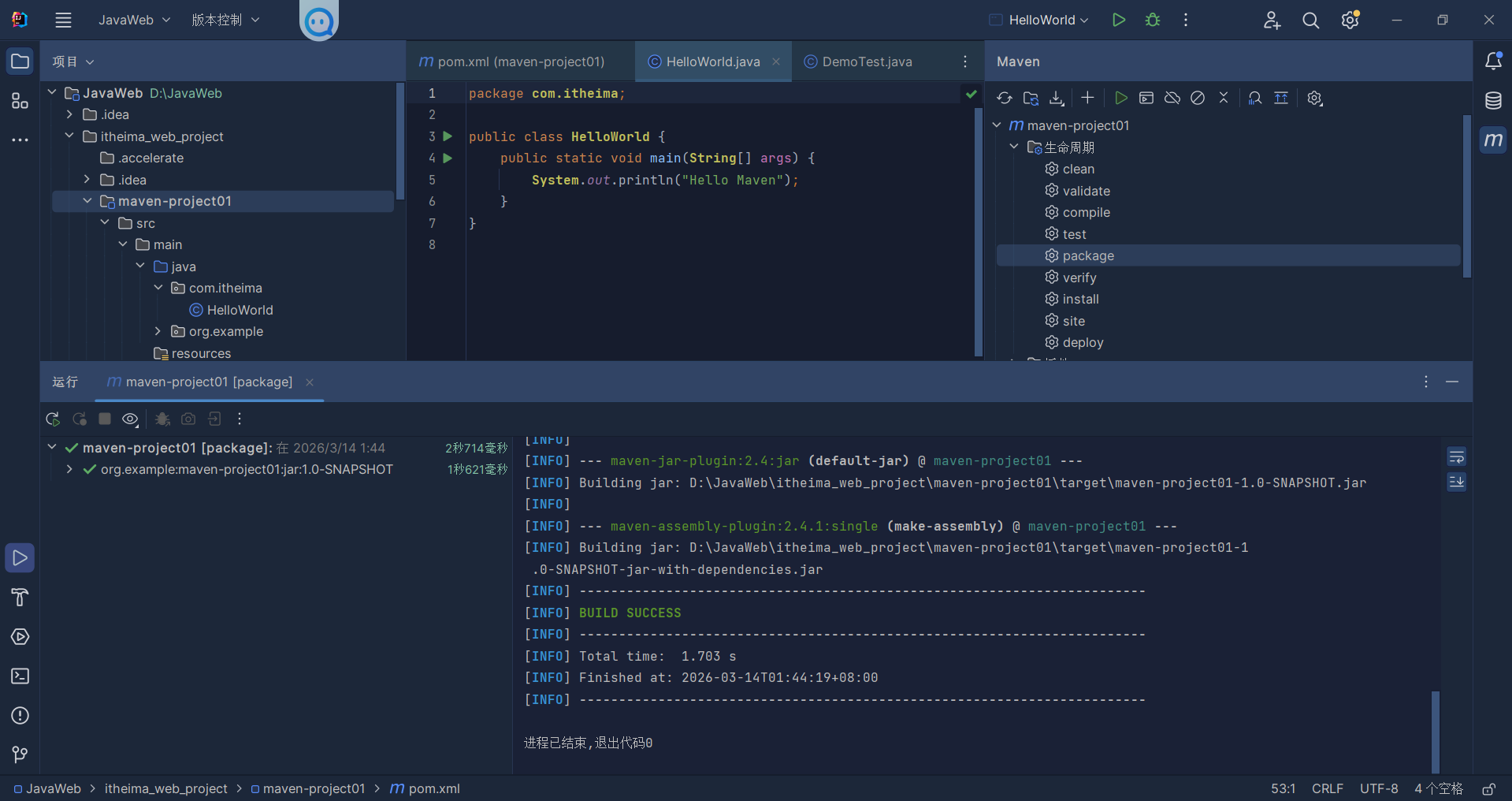The height and width of the screenshot is (801, 1512).
Task: Download sources and documentation in Maven
Action: 1057,98
